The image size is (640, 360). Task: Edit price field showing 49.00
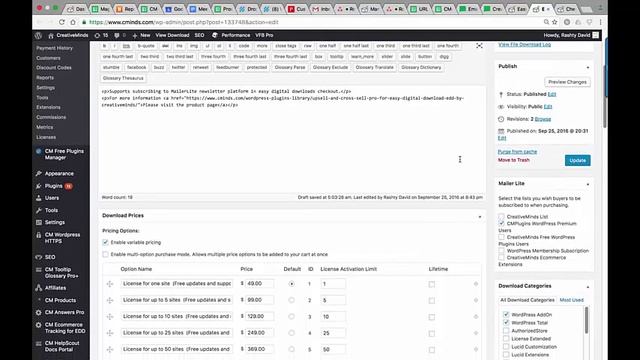click(260, 284)
